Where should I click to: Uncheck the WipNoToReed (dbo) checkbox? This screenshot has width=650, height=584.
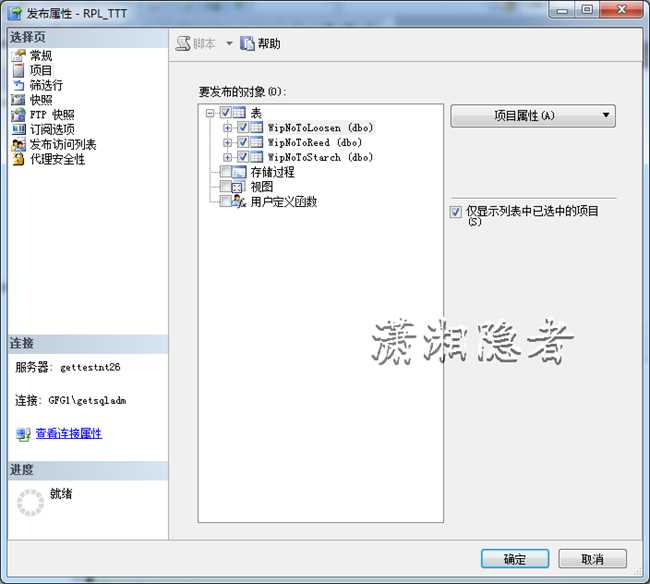(243, 142)
